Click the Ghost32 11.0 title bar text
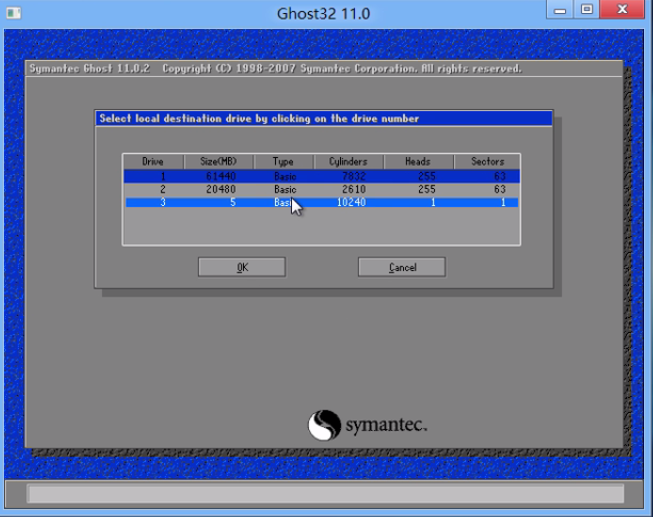The image size is (653, 517). click(324, 14)
